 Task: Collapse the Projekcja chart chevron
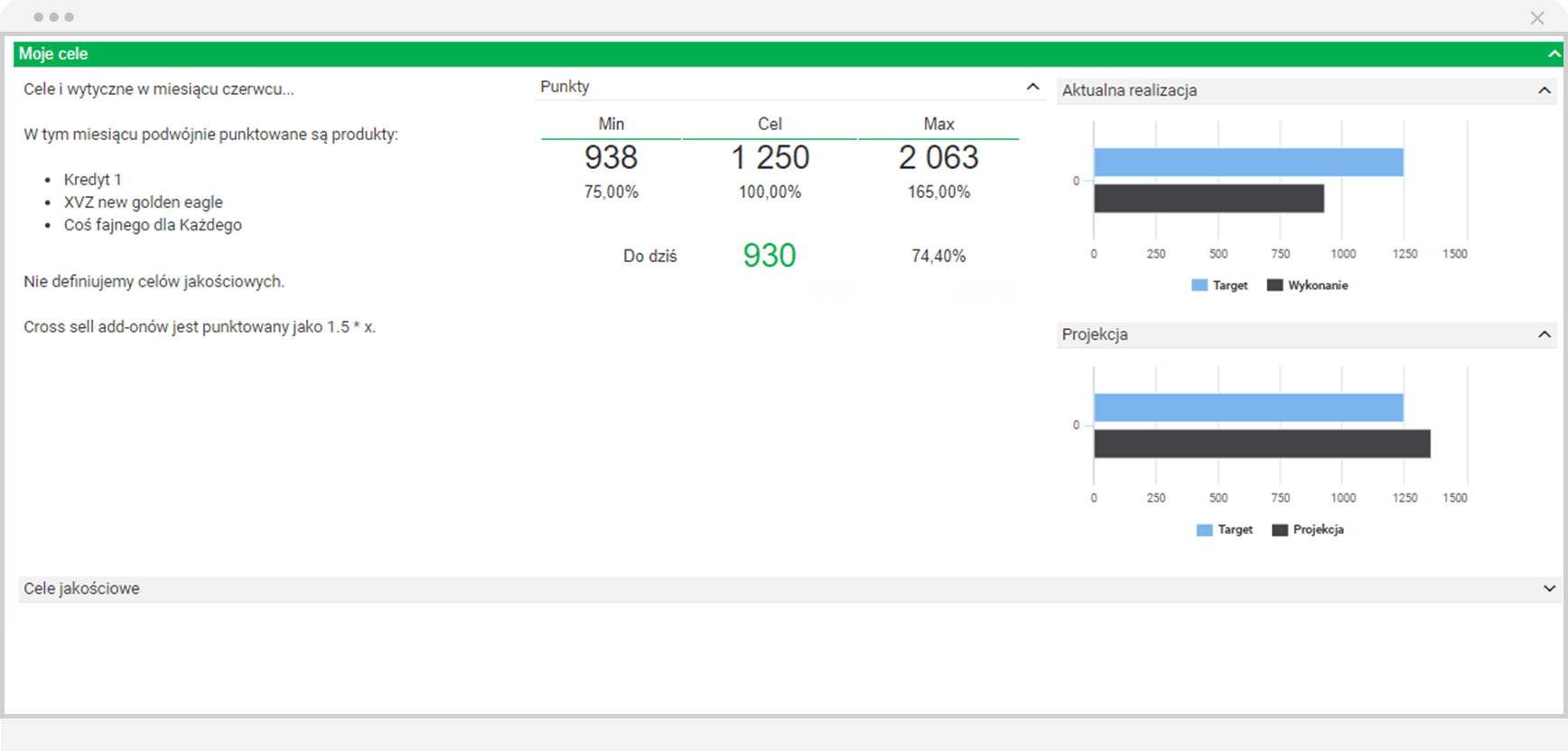pyautogui.click(x=1544, y=334)
